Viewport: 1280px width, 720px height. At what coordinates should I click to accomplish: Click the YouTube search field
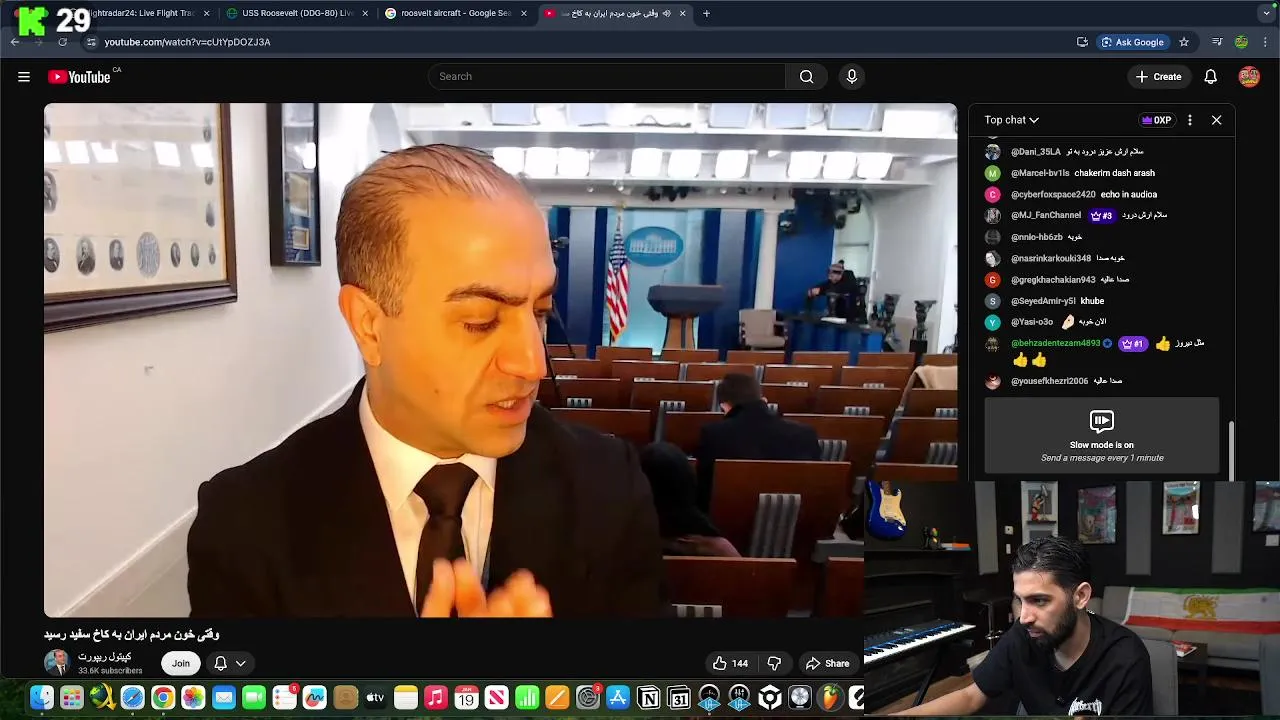pos(606,77)
